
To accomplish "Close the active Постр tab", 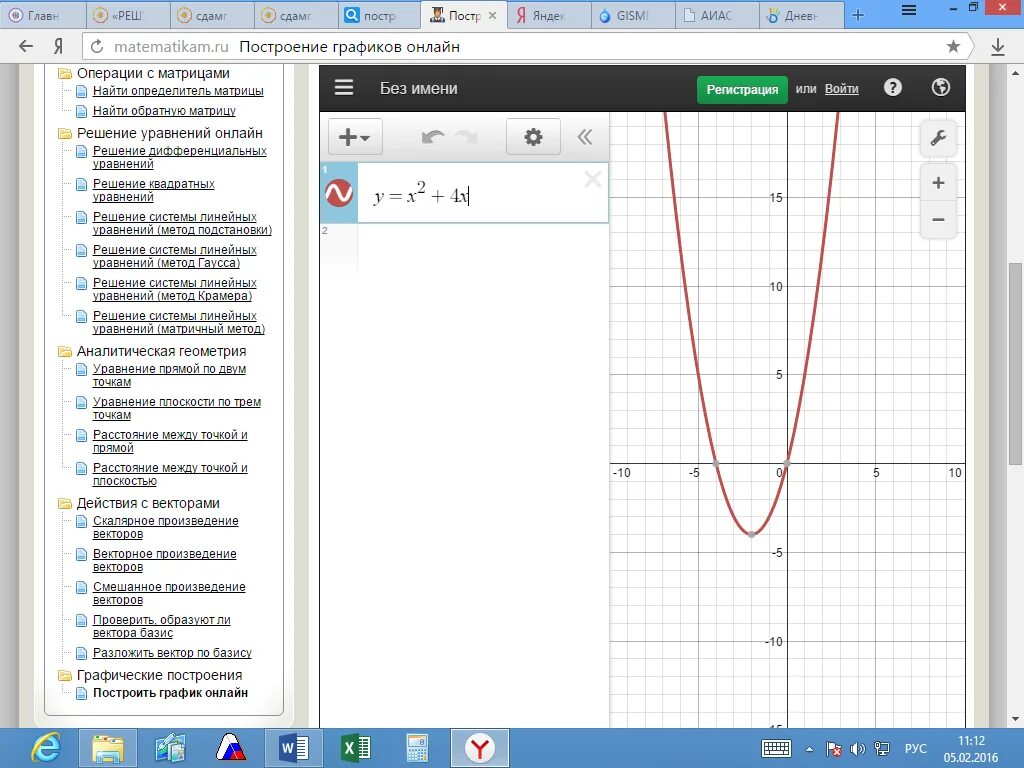I will coord(492,15).
